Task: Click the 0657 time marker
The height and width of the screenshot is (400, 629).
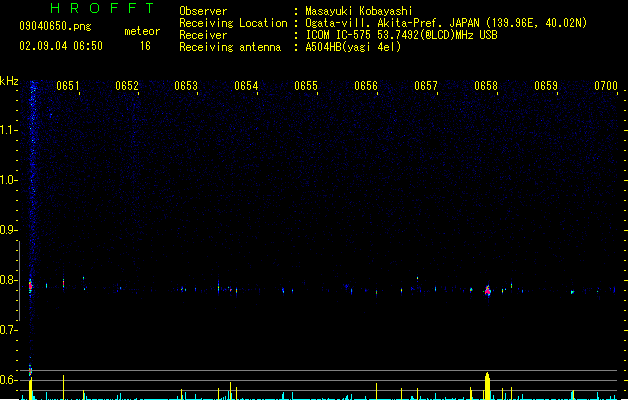Action: tap(426, 86)
